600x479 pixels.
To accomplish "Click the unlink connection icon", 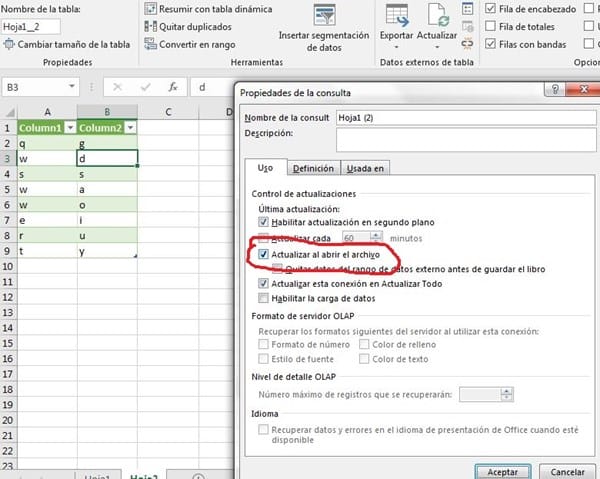I will pyautogui.click(x=468, y=44).
